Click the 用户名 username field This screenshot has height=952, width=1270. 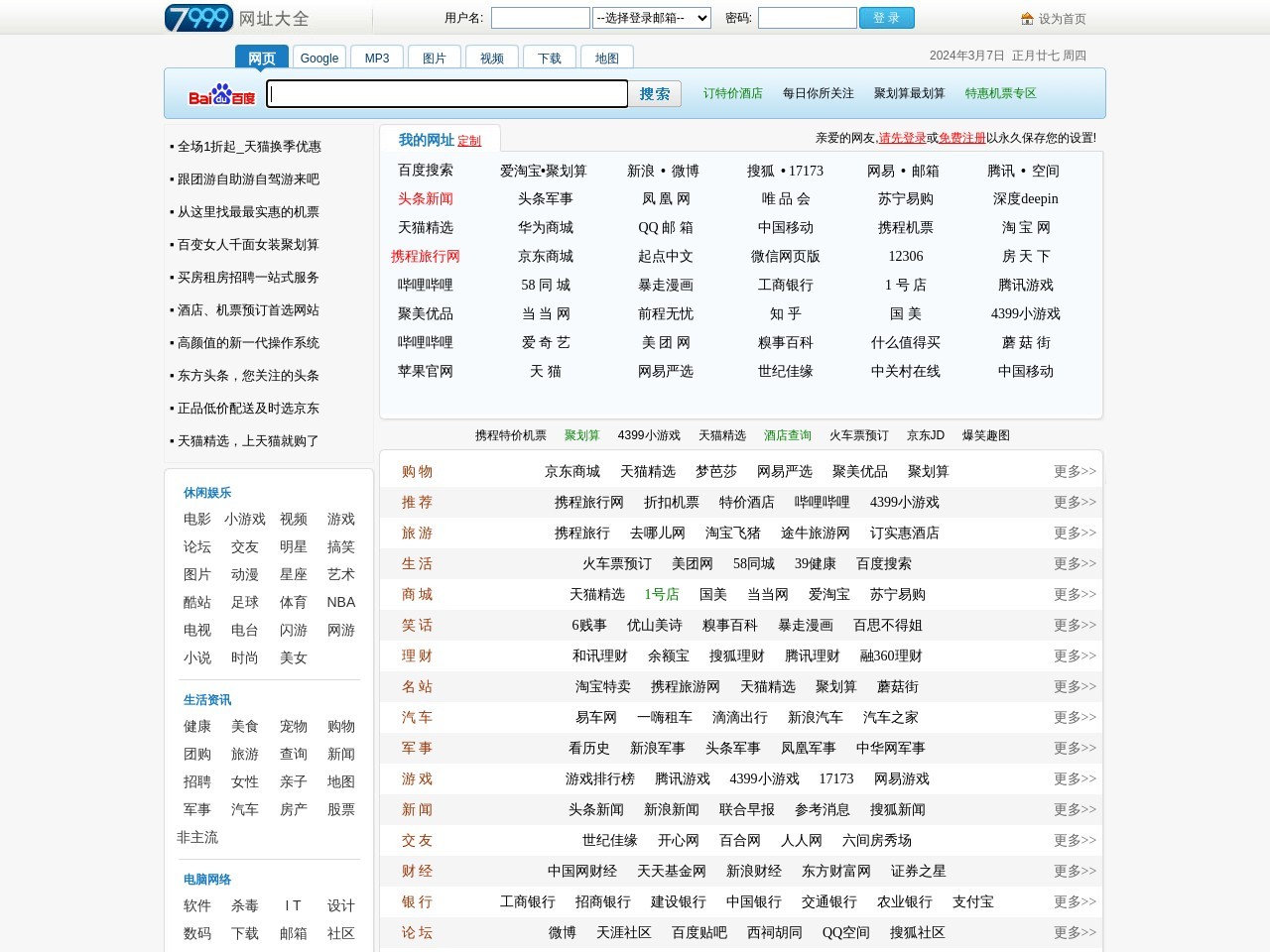tap(540, 18)
